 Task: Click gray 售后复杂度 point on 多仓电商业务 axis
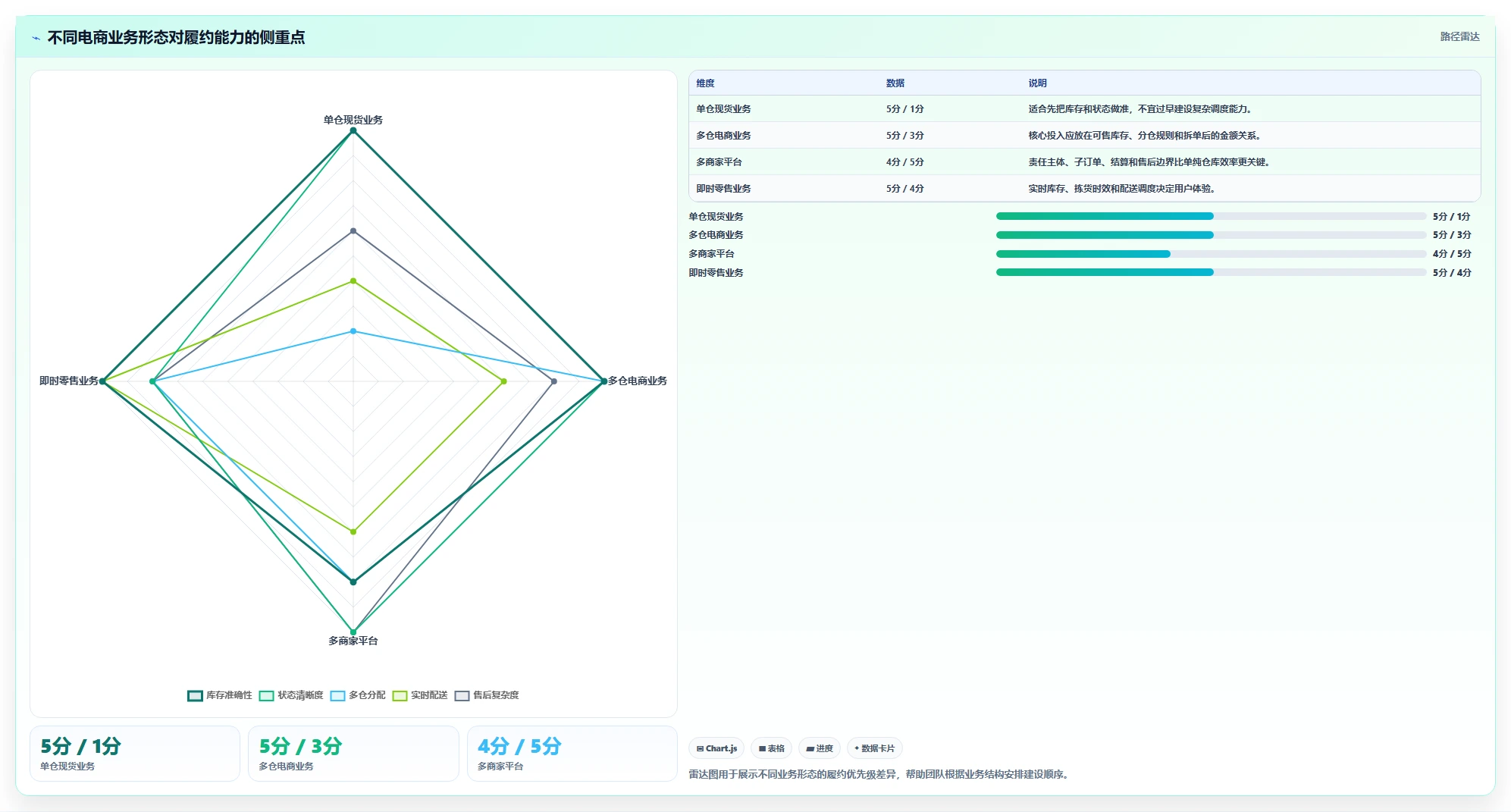[554, 381]
